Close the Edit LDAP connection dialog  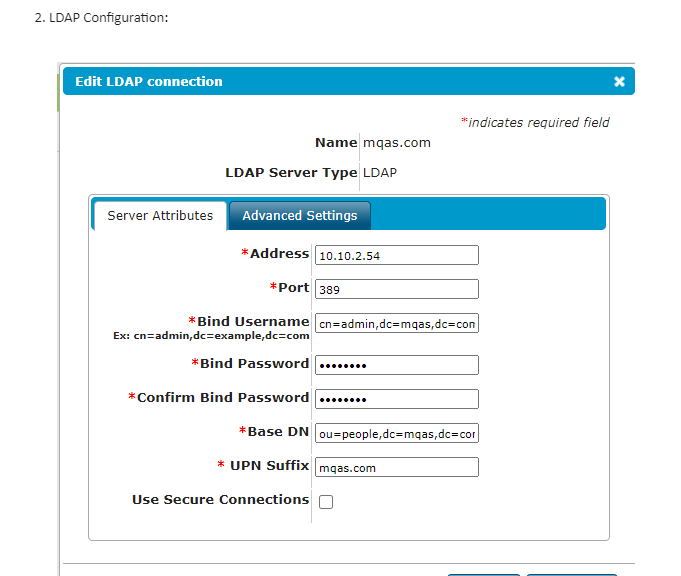pos(619,81)
